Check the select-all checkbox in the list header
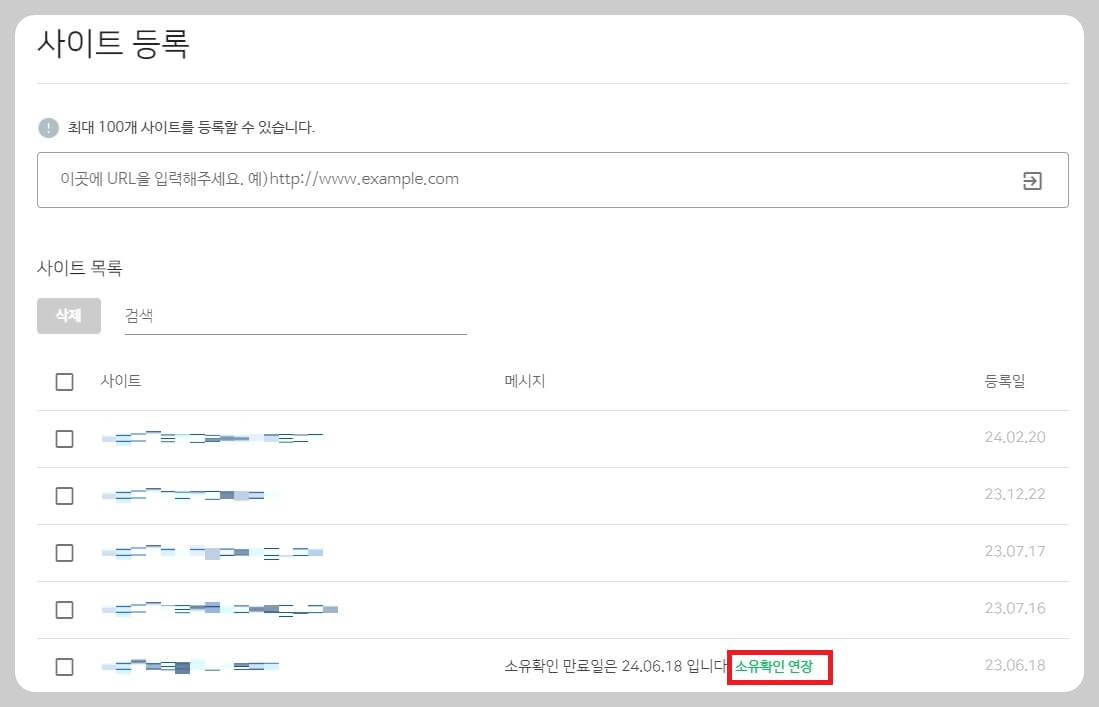This screenshot has height=707, width=1099. point(64,381)
